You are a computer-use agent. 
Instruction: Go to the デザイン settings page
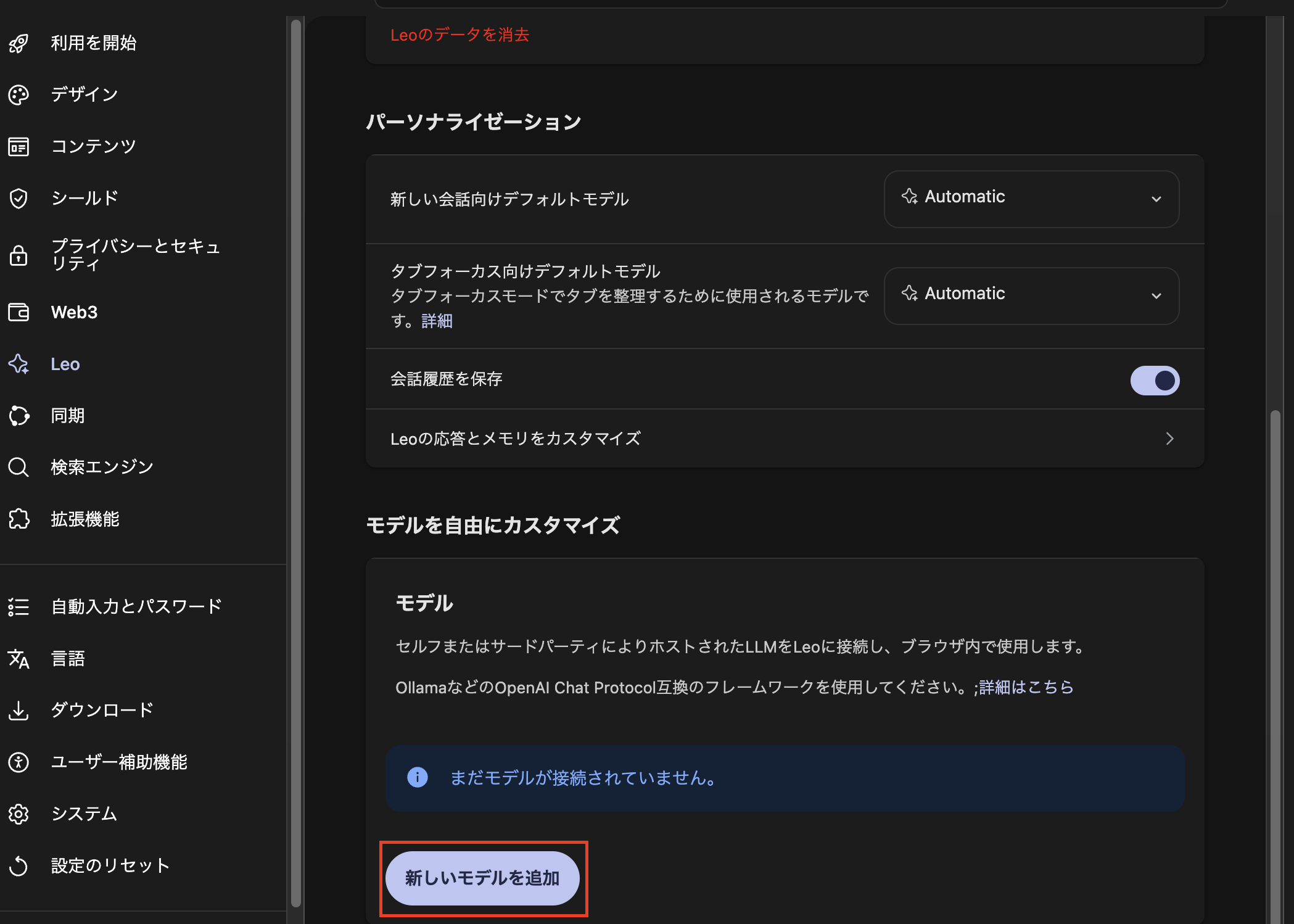click(x=84, y=95)
